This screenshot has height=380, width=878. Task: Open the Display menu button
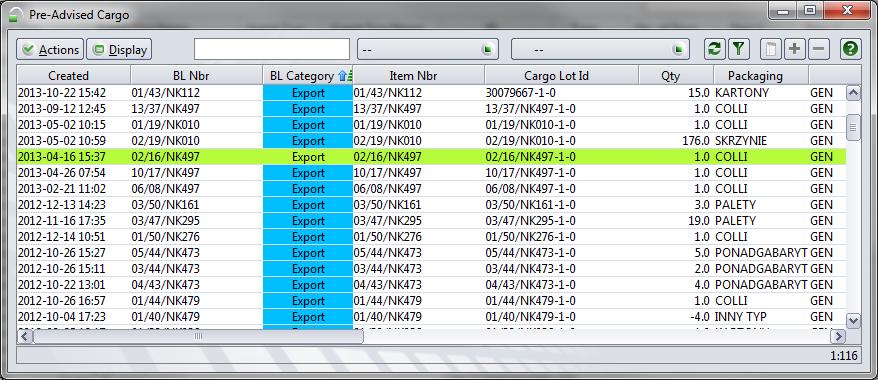(x=119, y=49)
